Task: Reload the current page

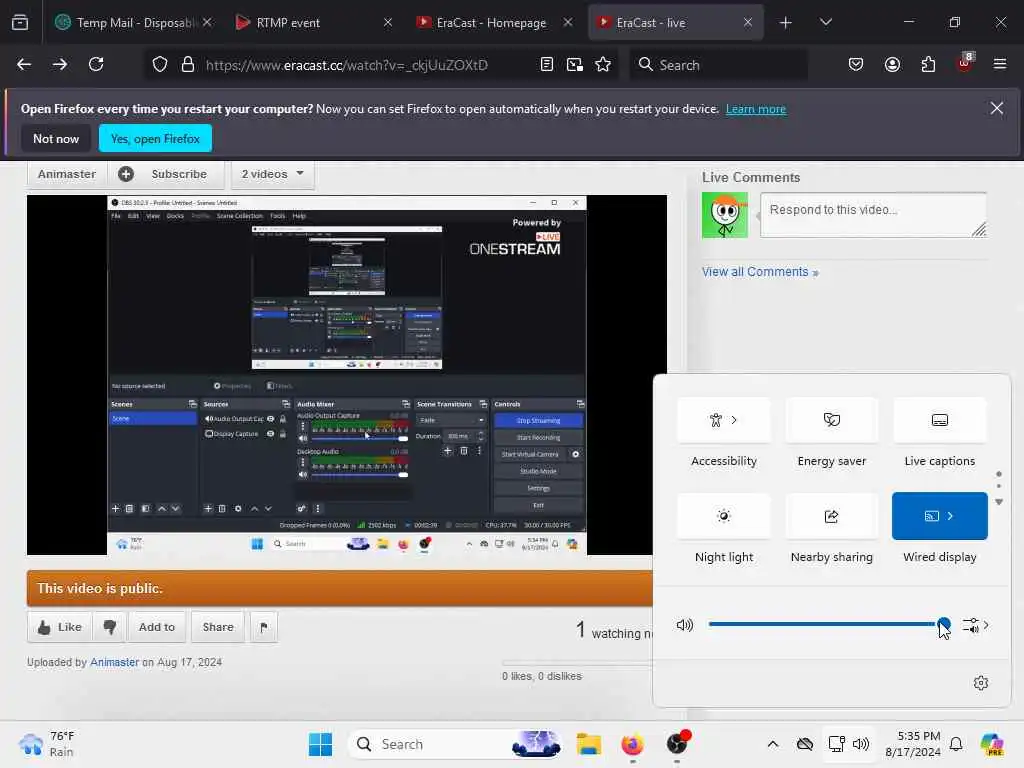Action: (96, 65)
